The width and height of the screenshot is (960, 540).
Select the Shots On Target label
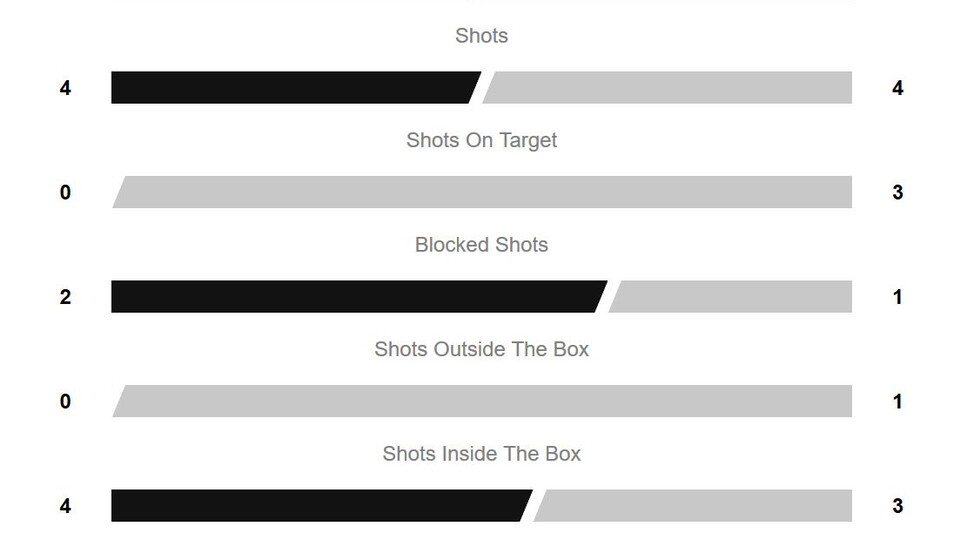[481, 140]
